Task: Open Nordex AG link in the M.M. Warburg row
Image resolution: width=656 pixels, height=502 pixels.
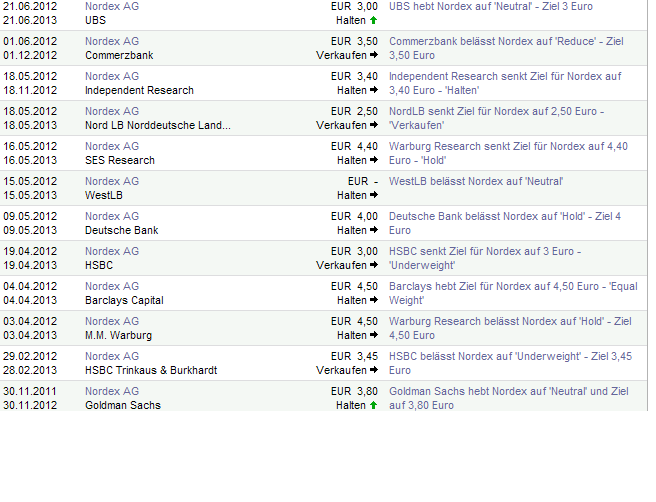Action: [x=112, y=321]
